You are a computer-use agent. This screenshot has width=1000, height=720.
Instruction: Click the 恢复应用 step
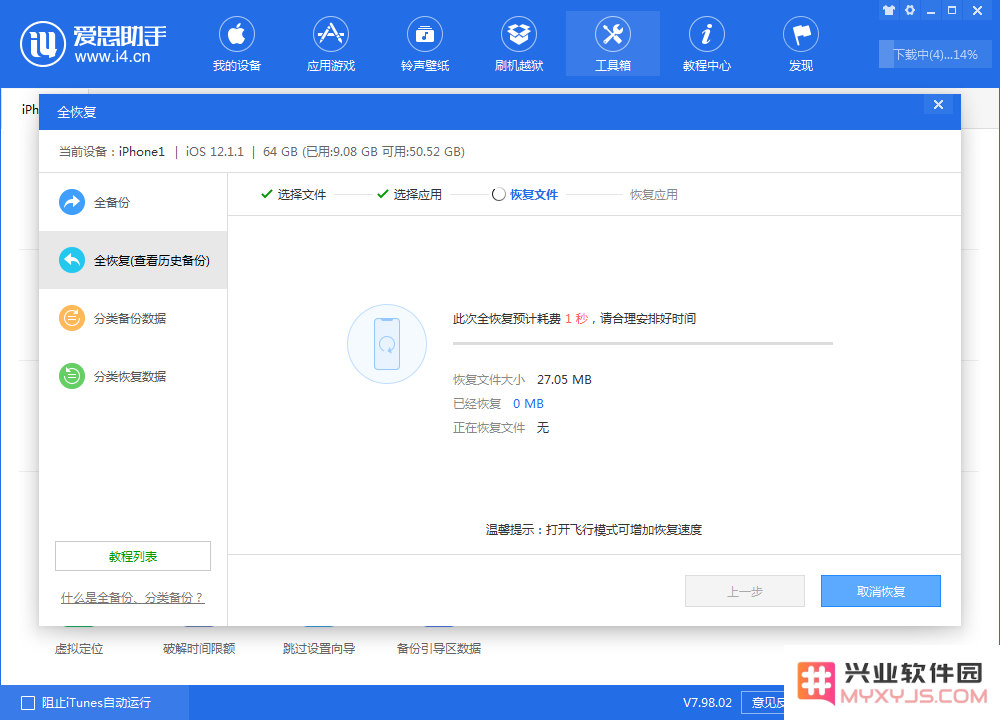[x=654, y=195]
